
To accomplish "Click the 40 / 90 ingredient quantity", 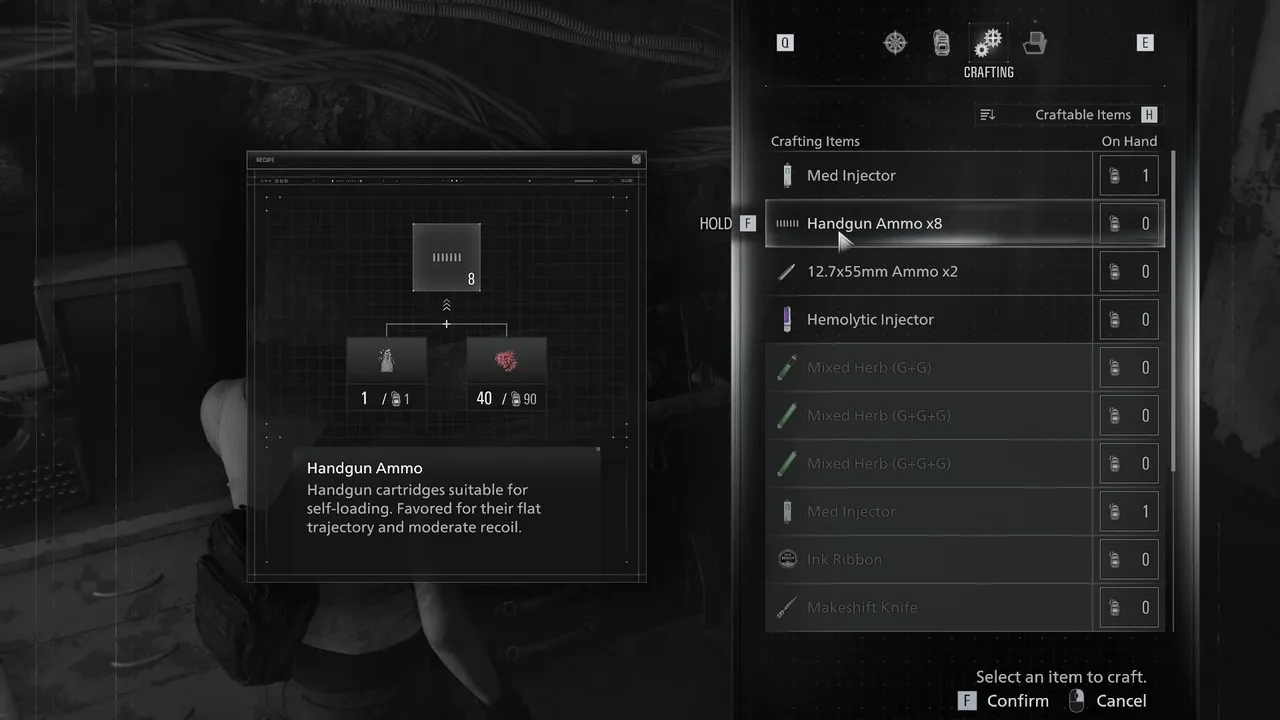I will (506, 399).
